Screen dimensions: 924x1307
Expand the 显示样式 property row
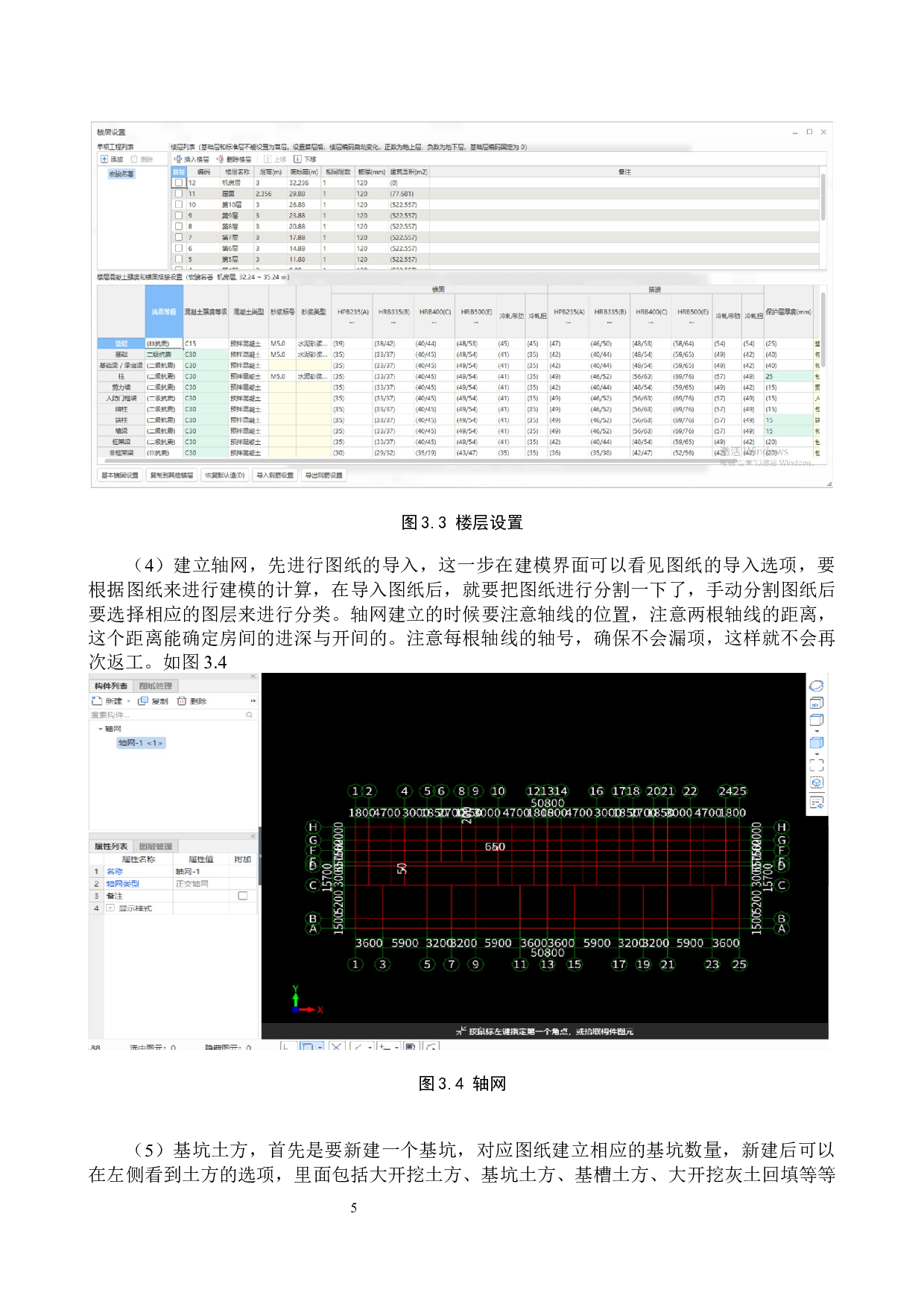[x=110, y=908]
